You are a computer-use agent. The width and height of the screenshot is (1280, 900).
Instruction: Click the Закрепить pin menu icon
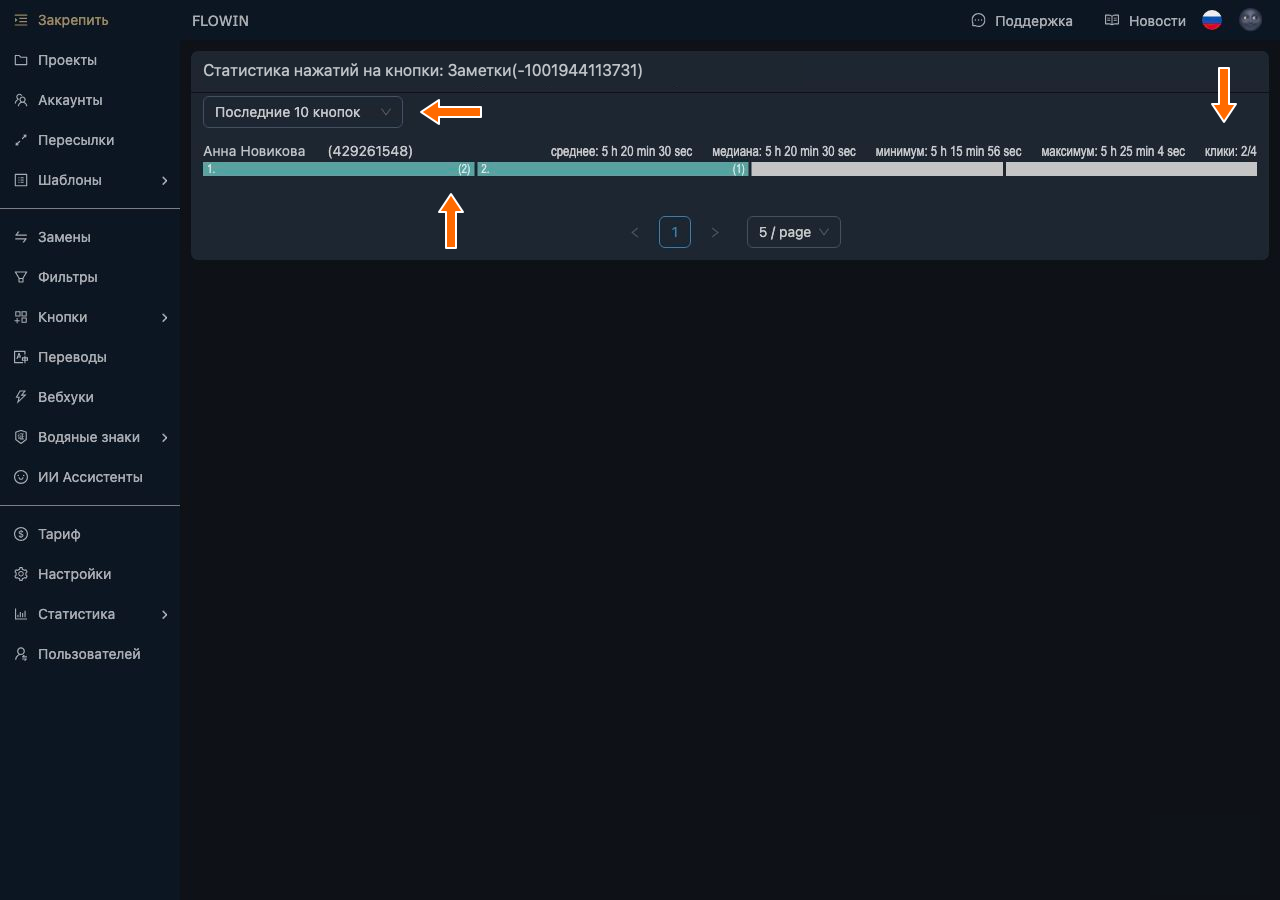click(21, 20)
